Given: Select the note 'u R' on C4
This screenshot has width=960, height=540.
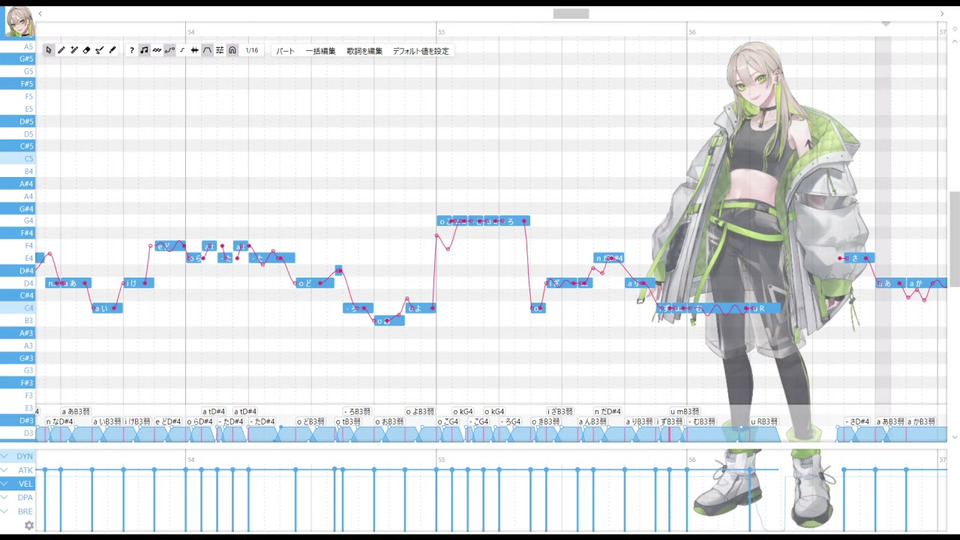Looking at the screenshot, I should 763,308.
